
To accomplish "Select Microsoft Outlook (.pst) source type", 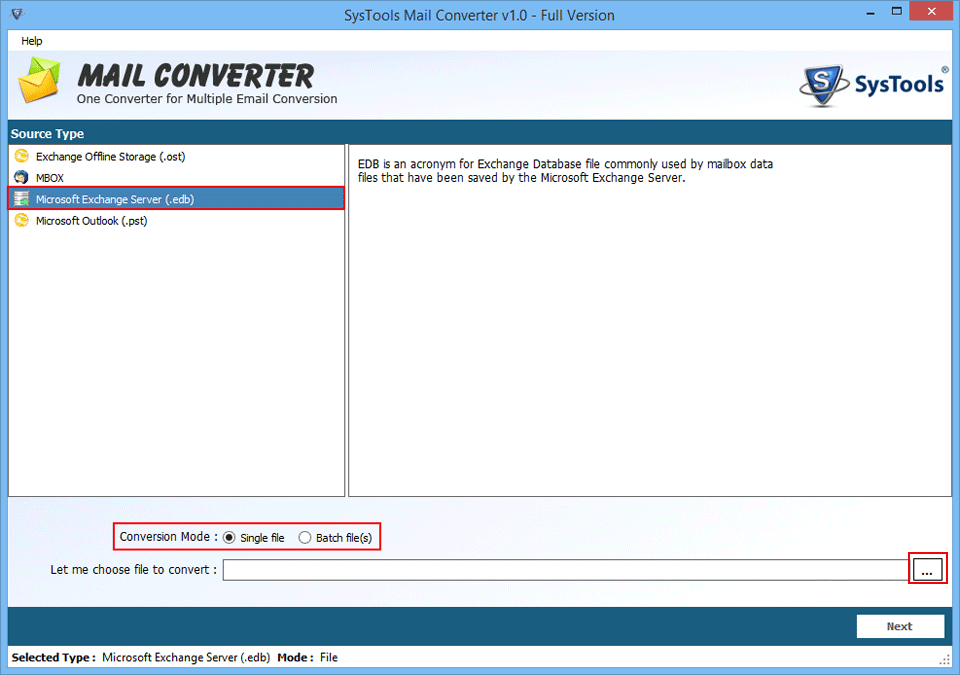I will click(x=176, y=221).
